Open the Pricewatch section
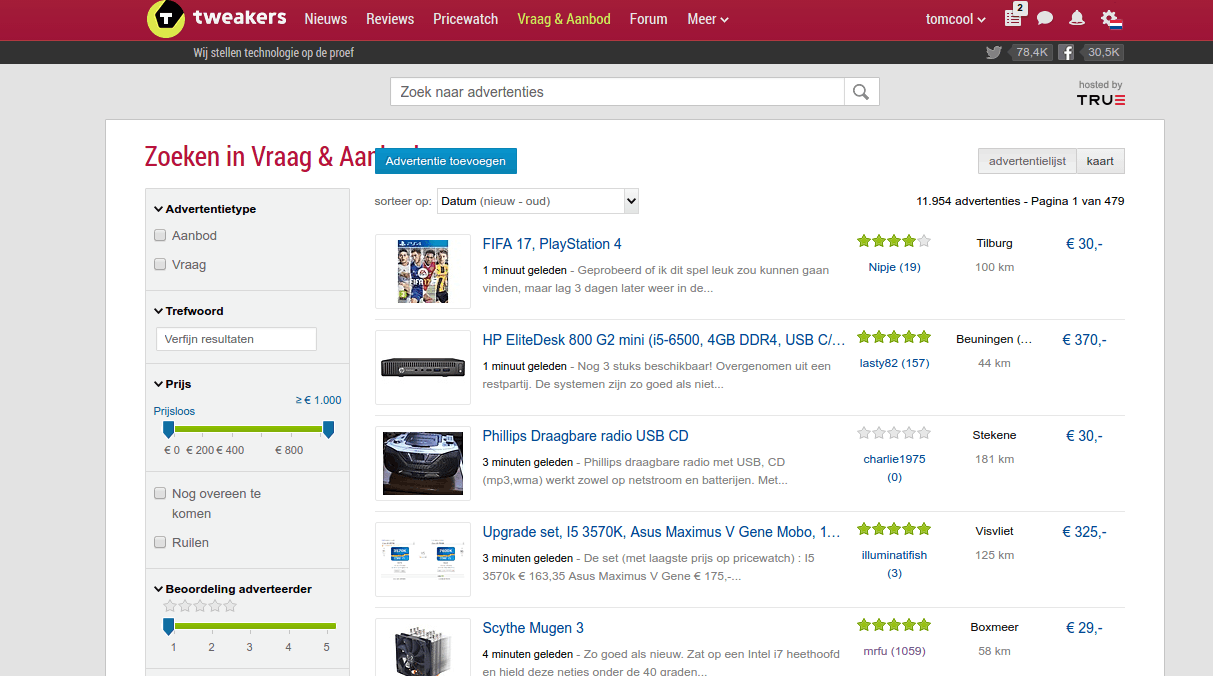 [x=466, y=19]
